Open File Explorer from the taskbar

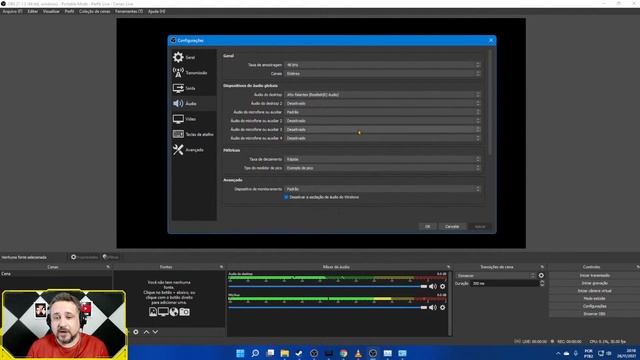(285, 353)
